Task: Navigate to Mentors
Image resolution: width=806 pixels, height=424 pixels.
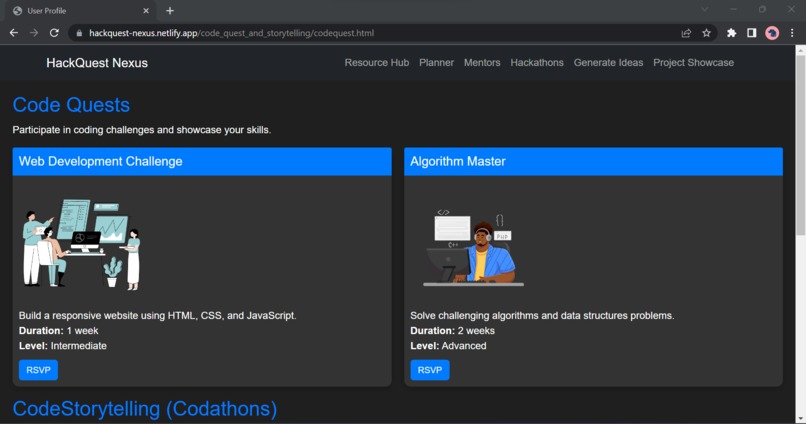Action: coord(482,63)
